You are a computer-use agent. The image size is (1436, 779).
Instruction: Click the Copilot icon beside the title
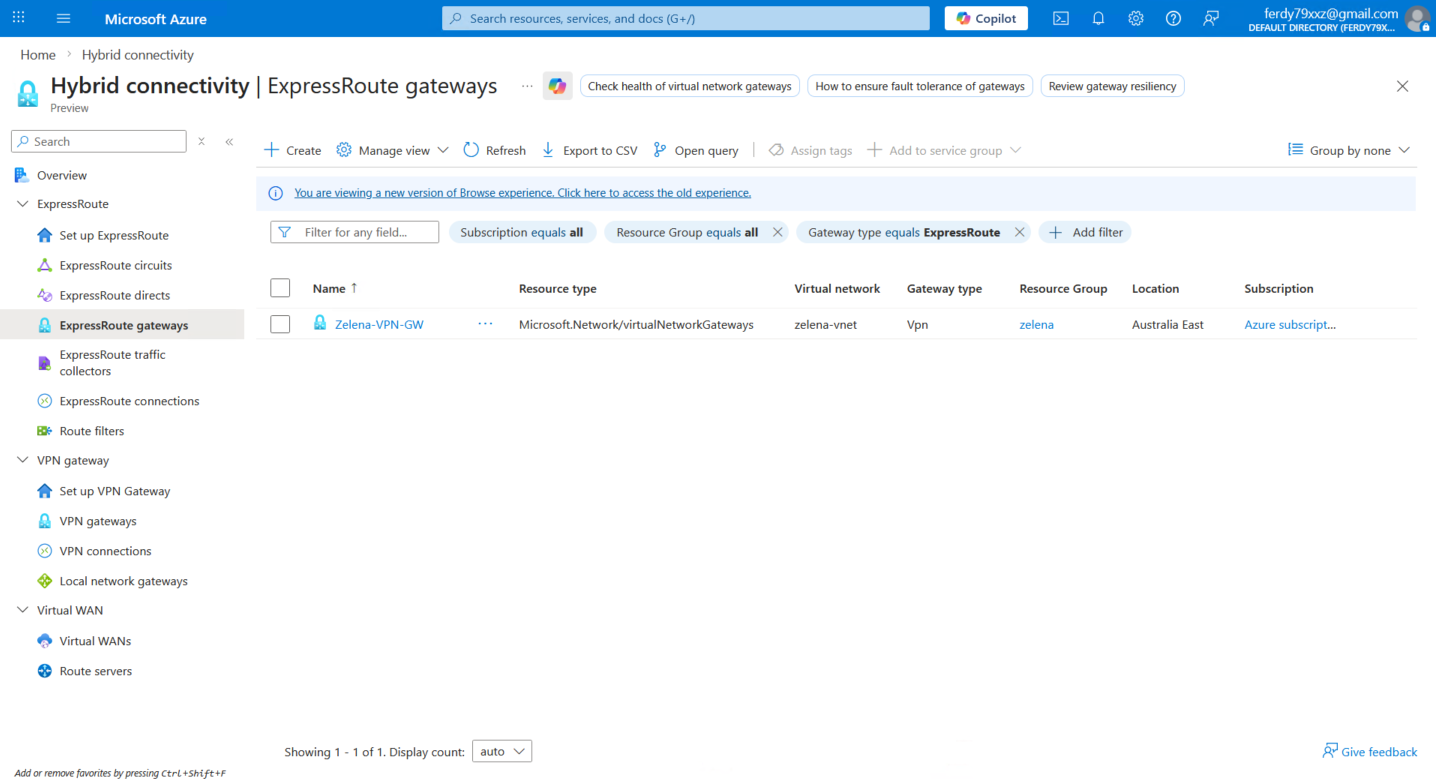(557, 86)
